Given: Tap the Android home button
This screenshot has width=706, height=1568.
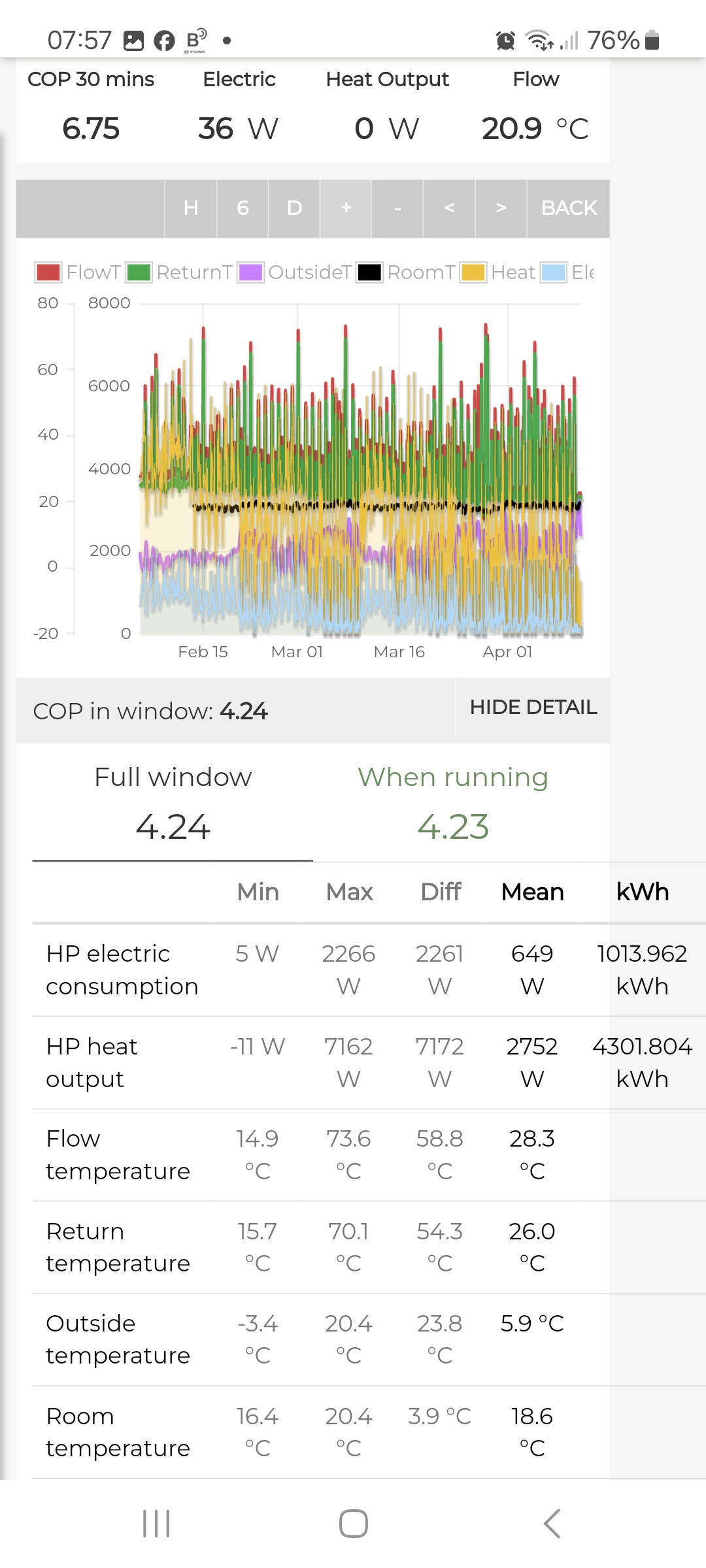Looking at the screenshot, I should (x=353, y=1524).
